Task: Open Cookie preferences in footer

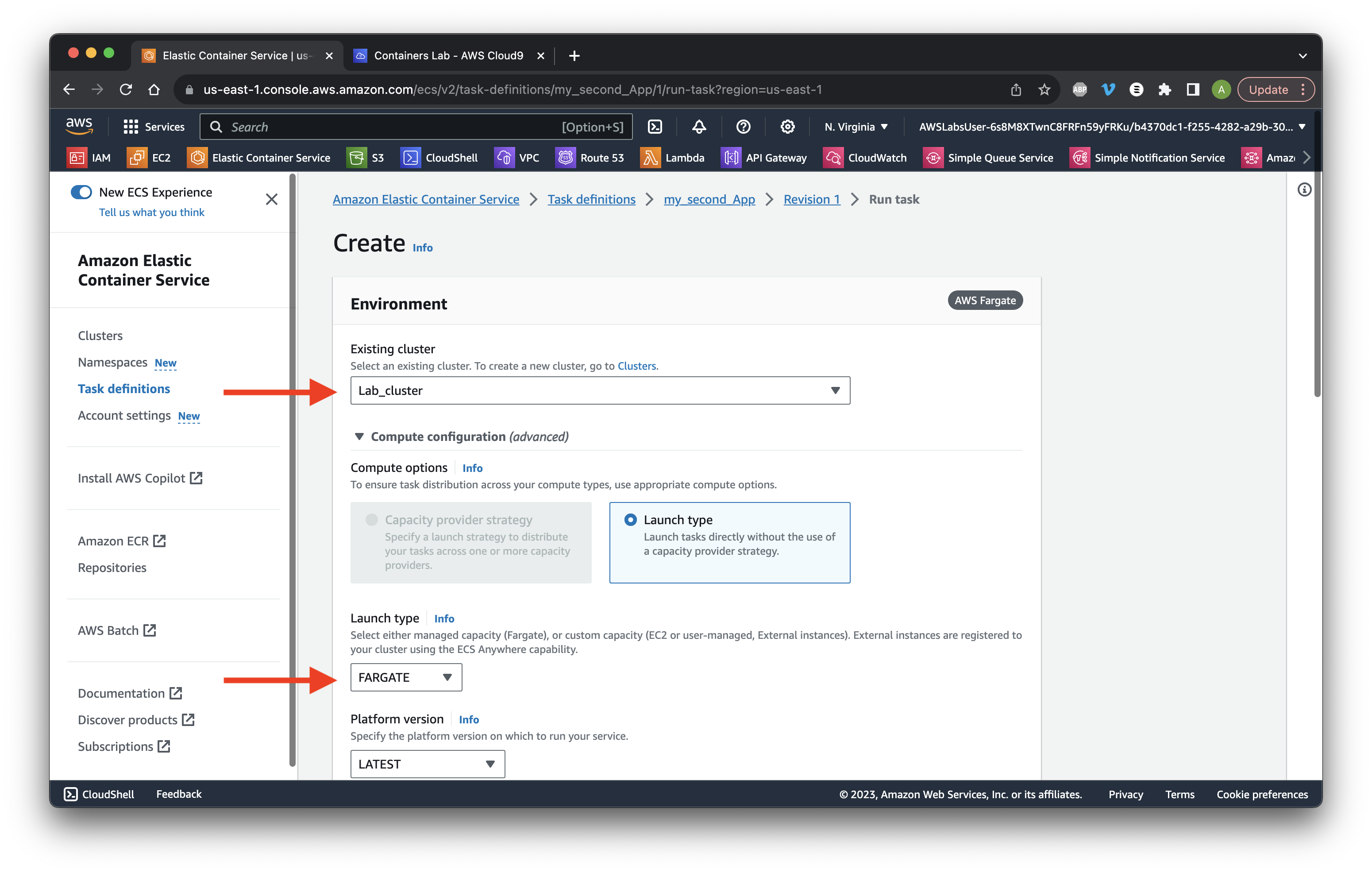Action: [1262, 794]
